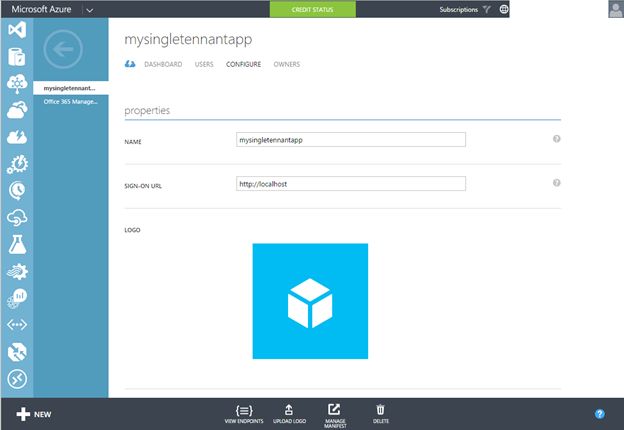Switch to the Users tab
This screenshot has height=430, width=624.
coord(204,64)
